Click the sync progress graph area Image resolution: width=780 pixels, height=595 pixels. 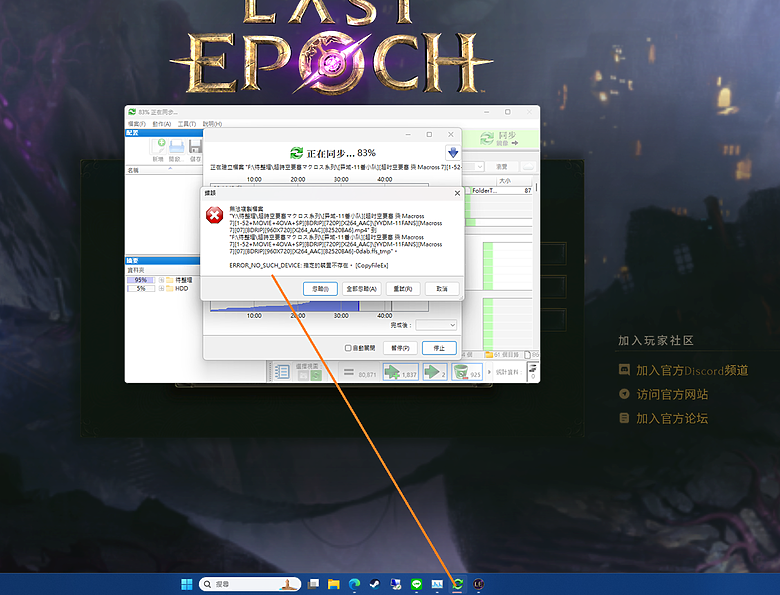pyautogui.click(x=319, y=306)
